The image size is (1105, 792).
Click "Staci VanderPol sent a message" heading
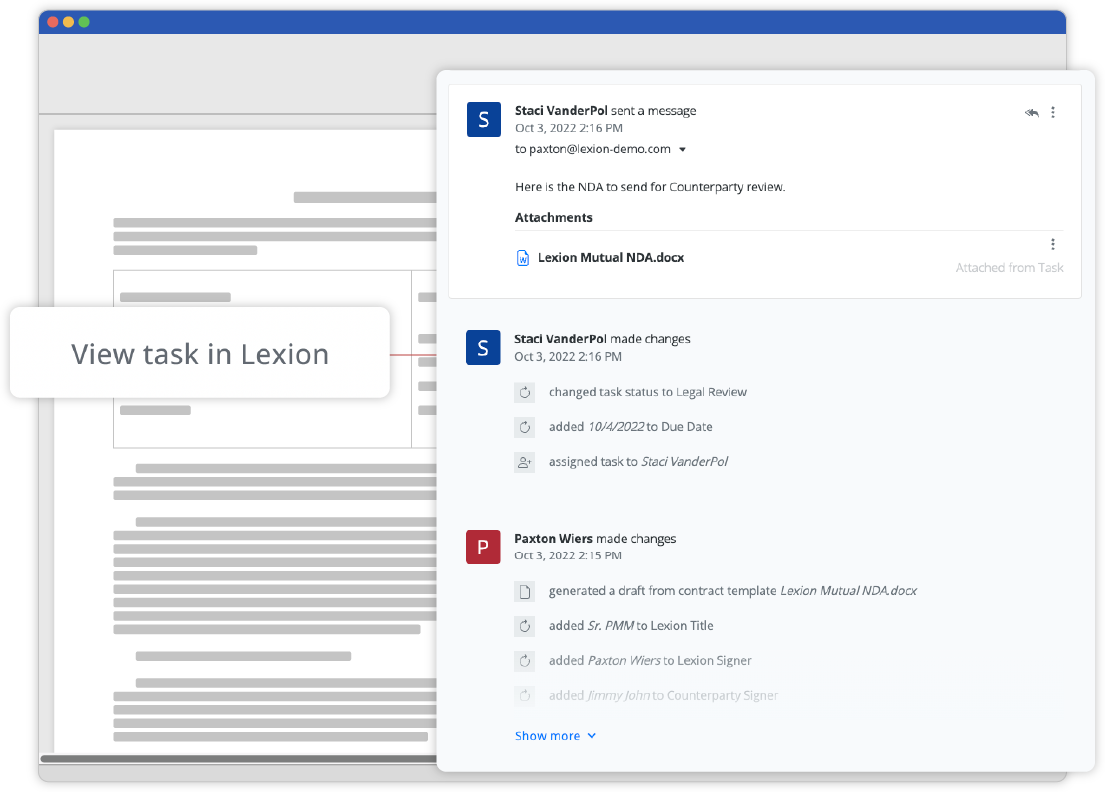tap(605, 111)
